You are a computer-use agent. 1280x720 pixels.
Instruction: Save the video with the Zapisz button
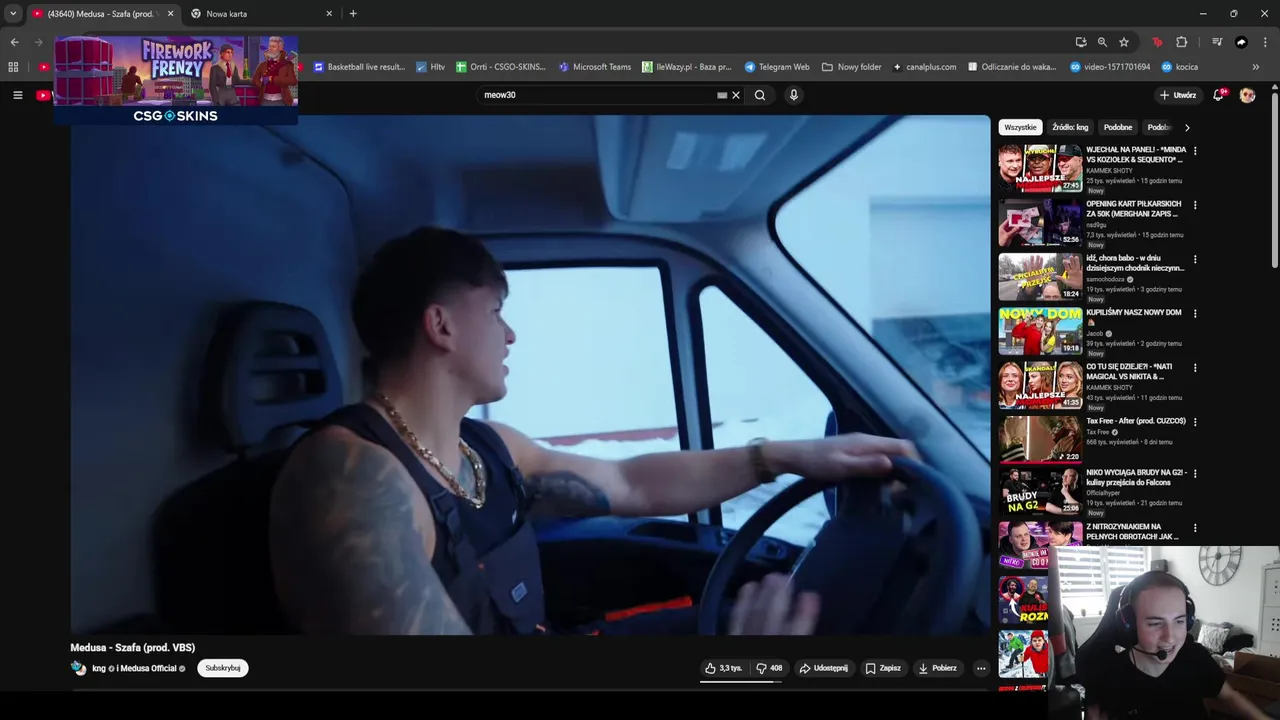(x=883, y=668)
